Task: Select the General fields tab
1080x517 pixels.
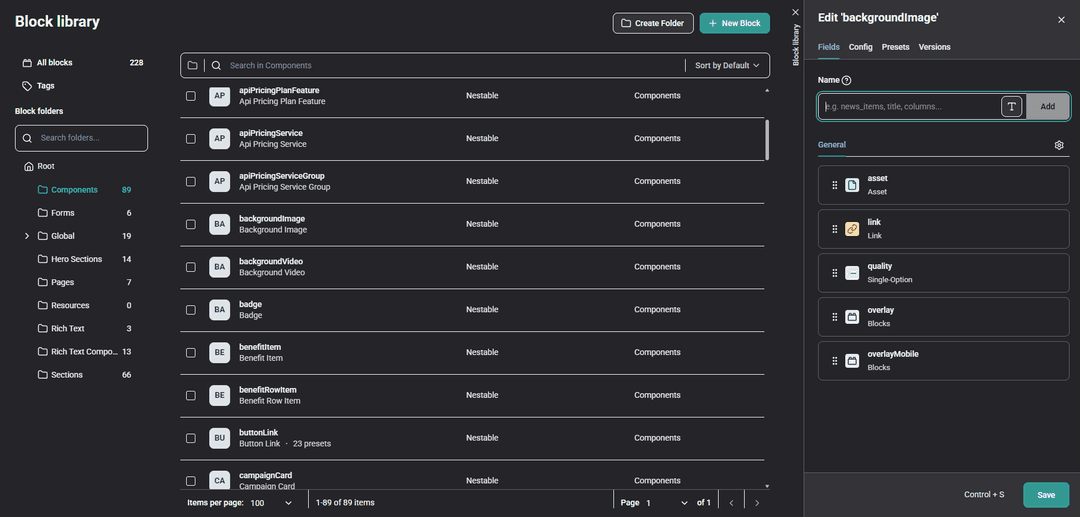Action: click(x=831, y=145)
